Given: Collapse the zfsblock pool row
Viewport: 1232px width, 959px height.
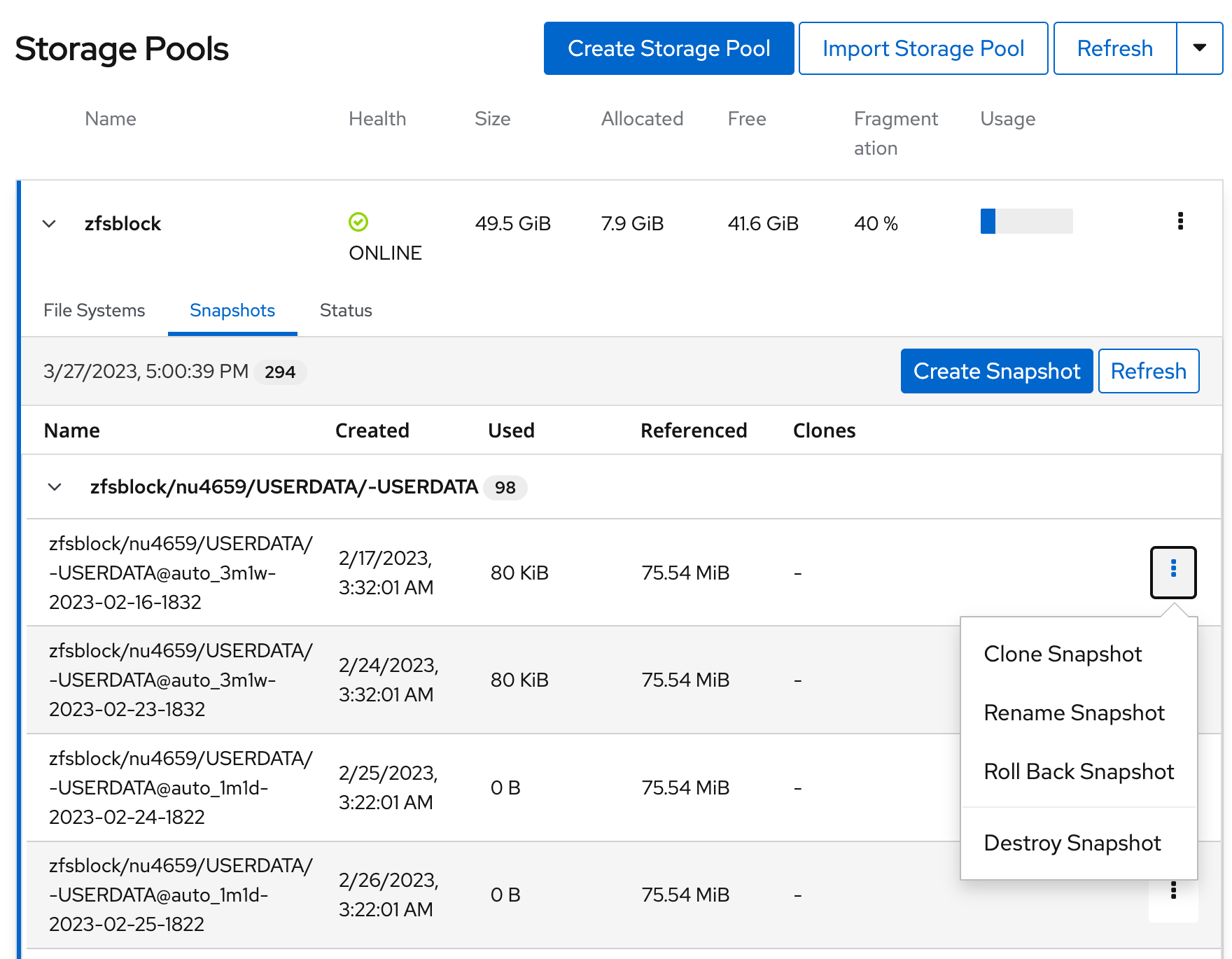Looking at the screenshot, I should 49,224.
